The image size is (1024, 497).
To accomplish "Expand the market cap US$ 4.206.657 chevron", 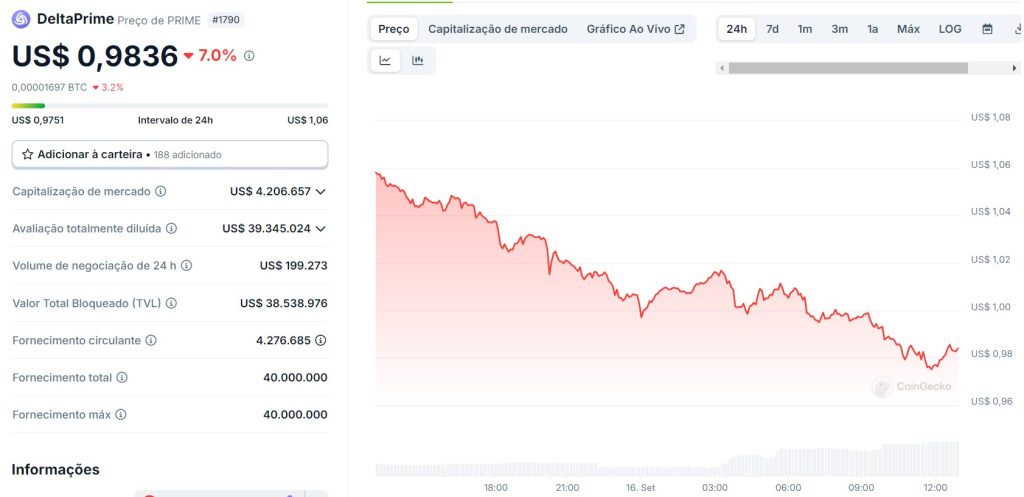I will (x=321, y=191).
